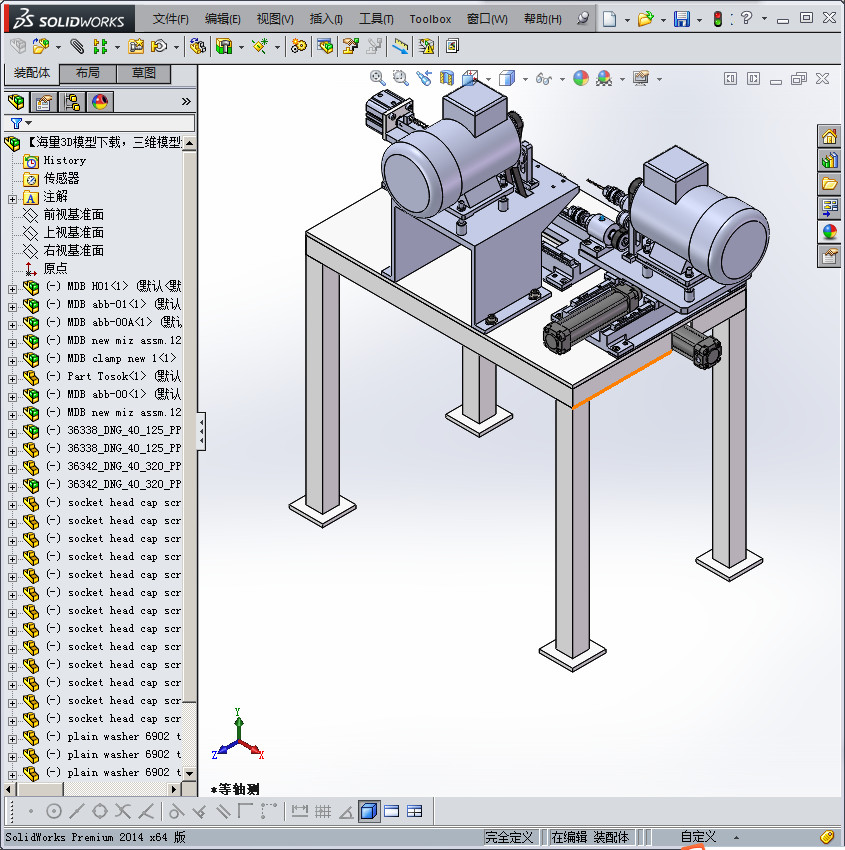This screenshot has height=850, width=845.
Task: Expand the 注解 annotations tree node
Action: coord(12,199)
